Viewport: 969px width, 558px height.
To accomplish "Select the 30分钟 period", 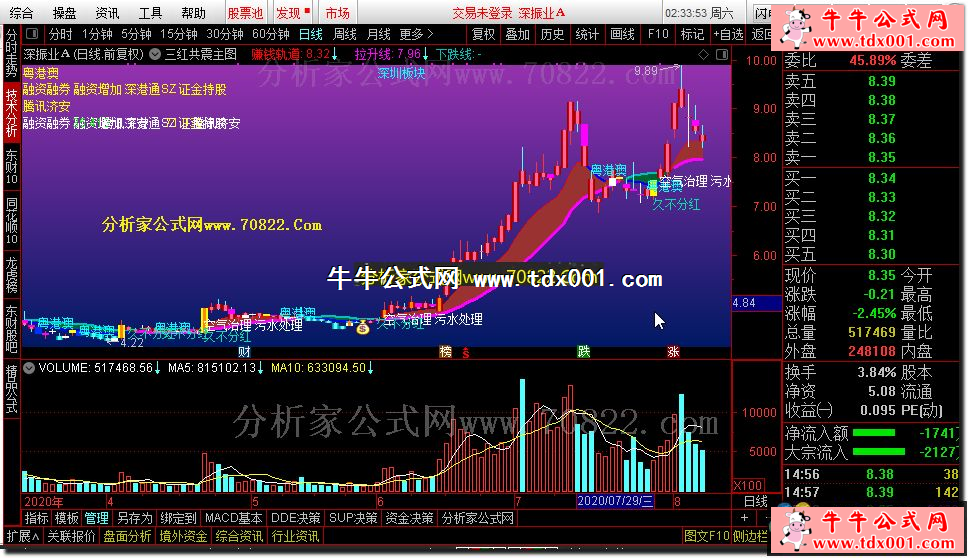I will [226, 34].
